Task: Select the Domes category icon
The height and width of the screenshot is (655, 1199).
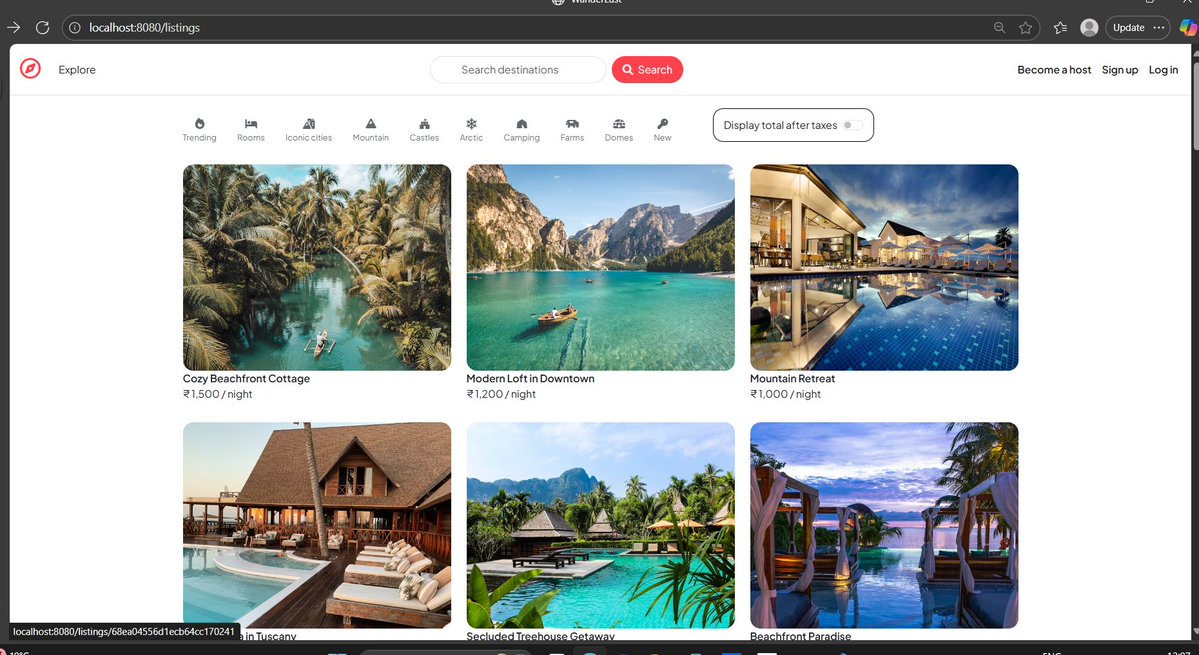Action: tap(618, 128)
